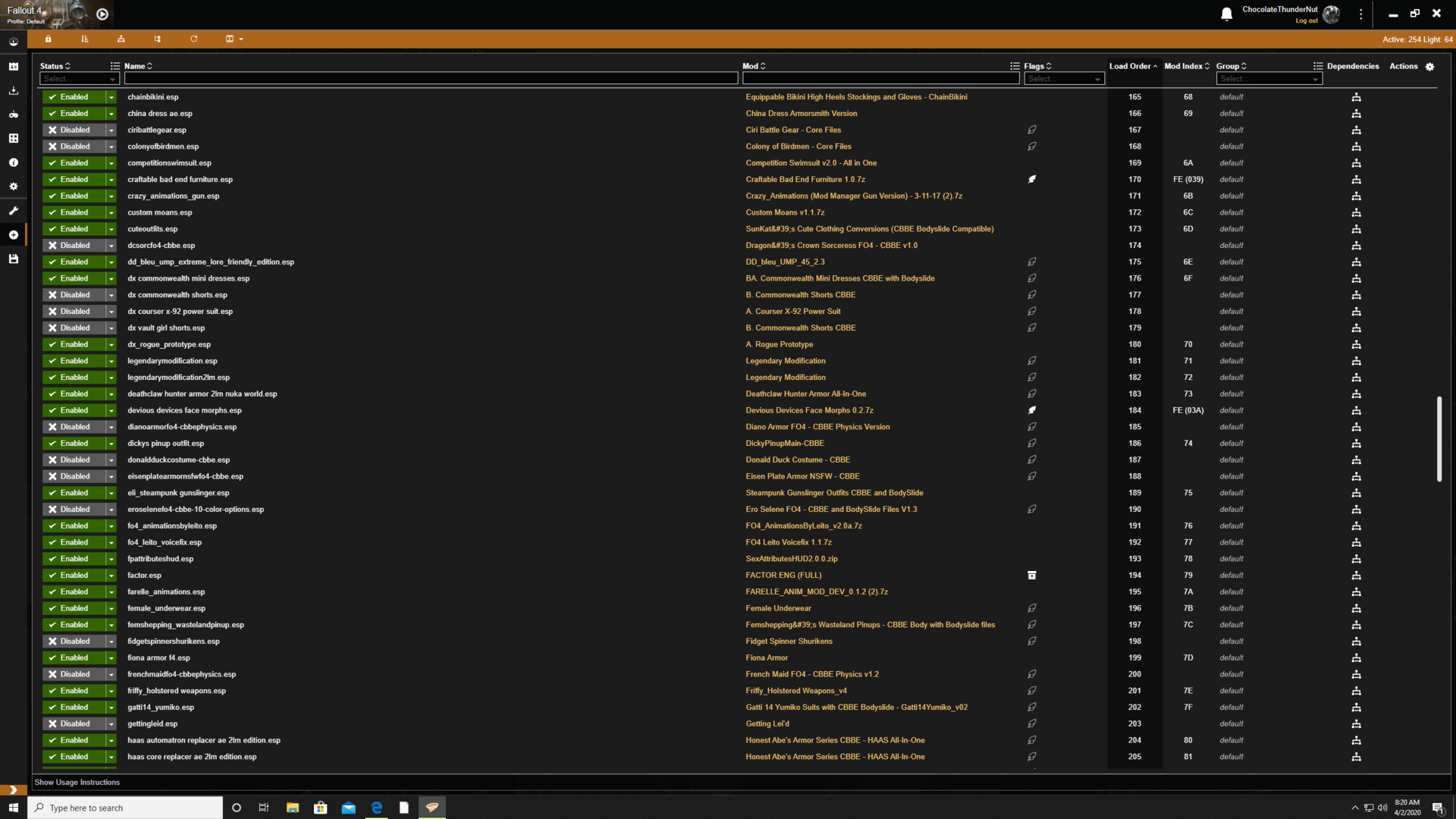Open notifications bell icon
1456x819 pixels.
[1226, 14]
